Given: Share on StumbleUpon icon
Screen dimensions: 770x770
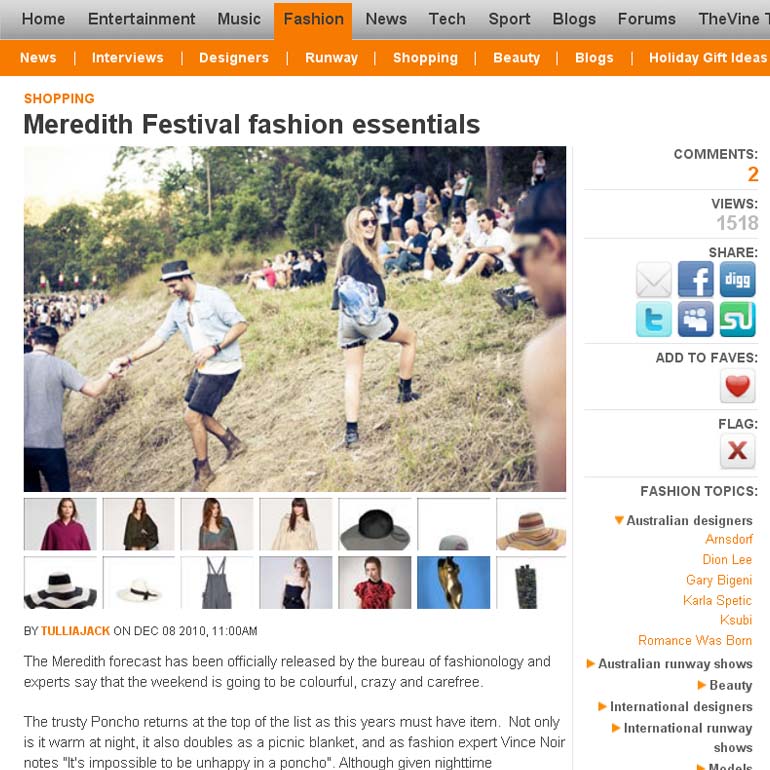Looking at the screenshot, I should point(737,319).
